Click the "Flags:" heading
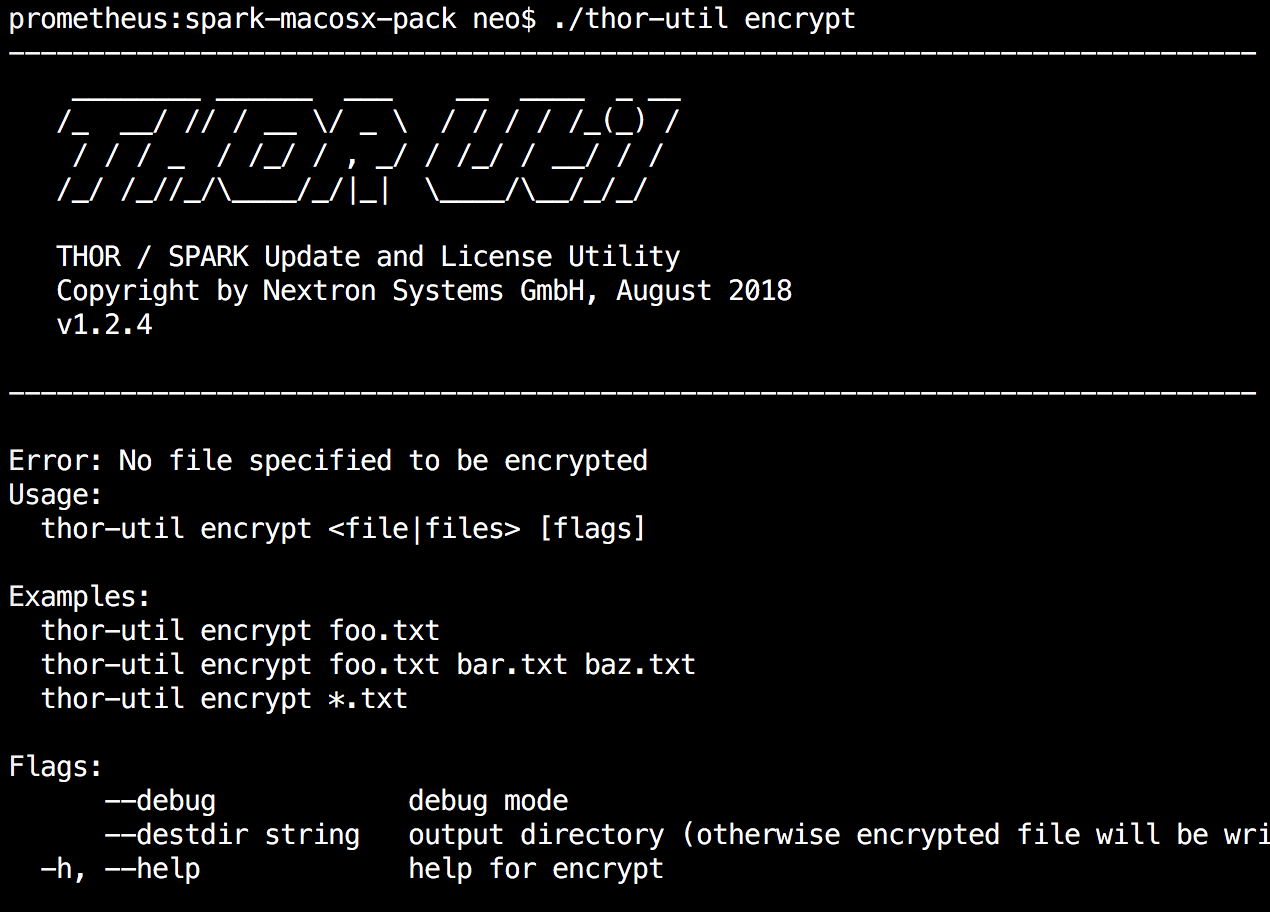This screenshot has width=1270, height=912. (x=56, y=767)
